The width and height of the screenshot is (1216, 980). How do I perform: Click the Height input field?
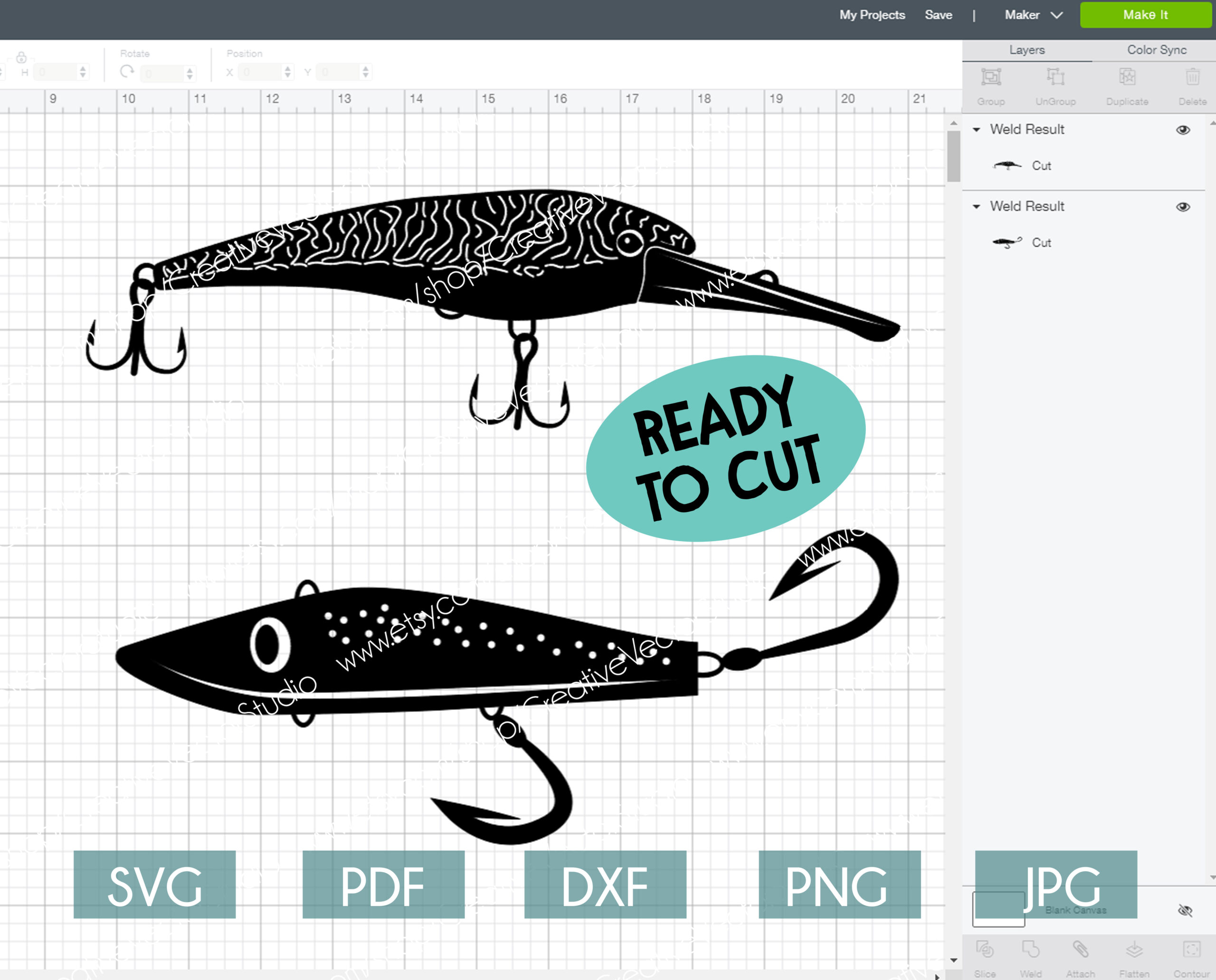tap(54, 72)
